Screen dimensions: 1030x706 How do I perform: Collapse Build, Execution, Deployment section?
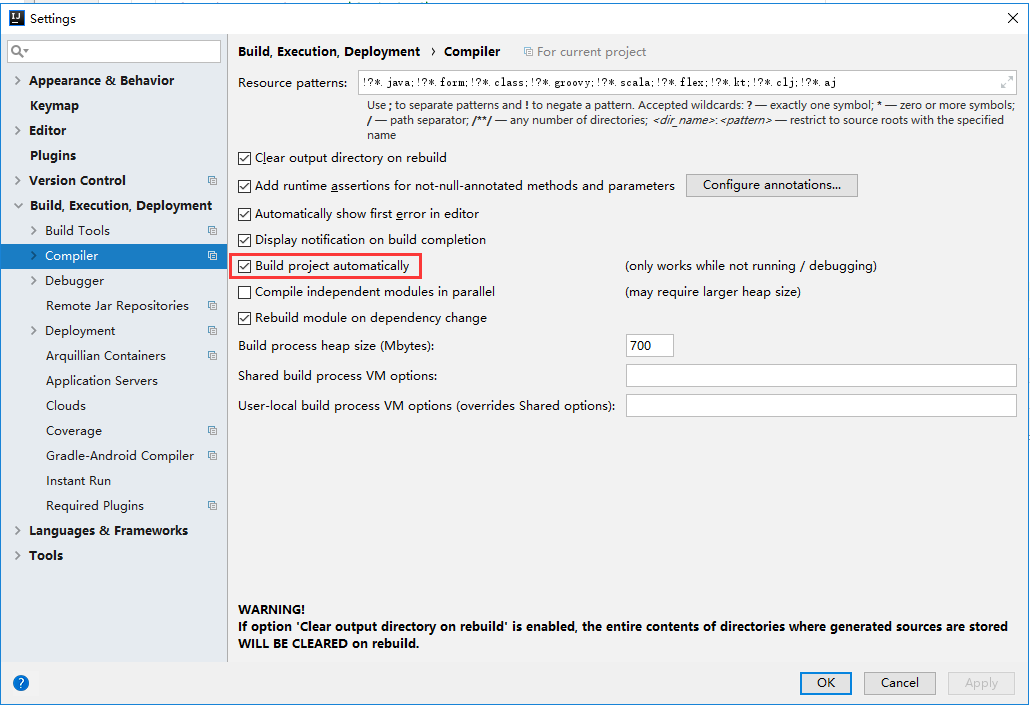click(18, 206)
